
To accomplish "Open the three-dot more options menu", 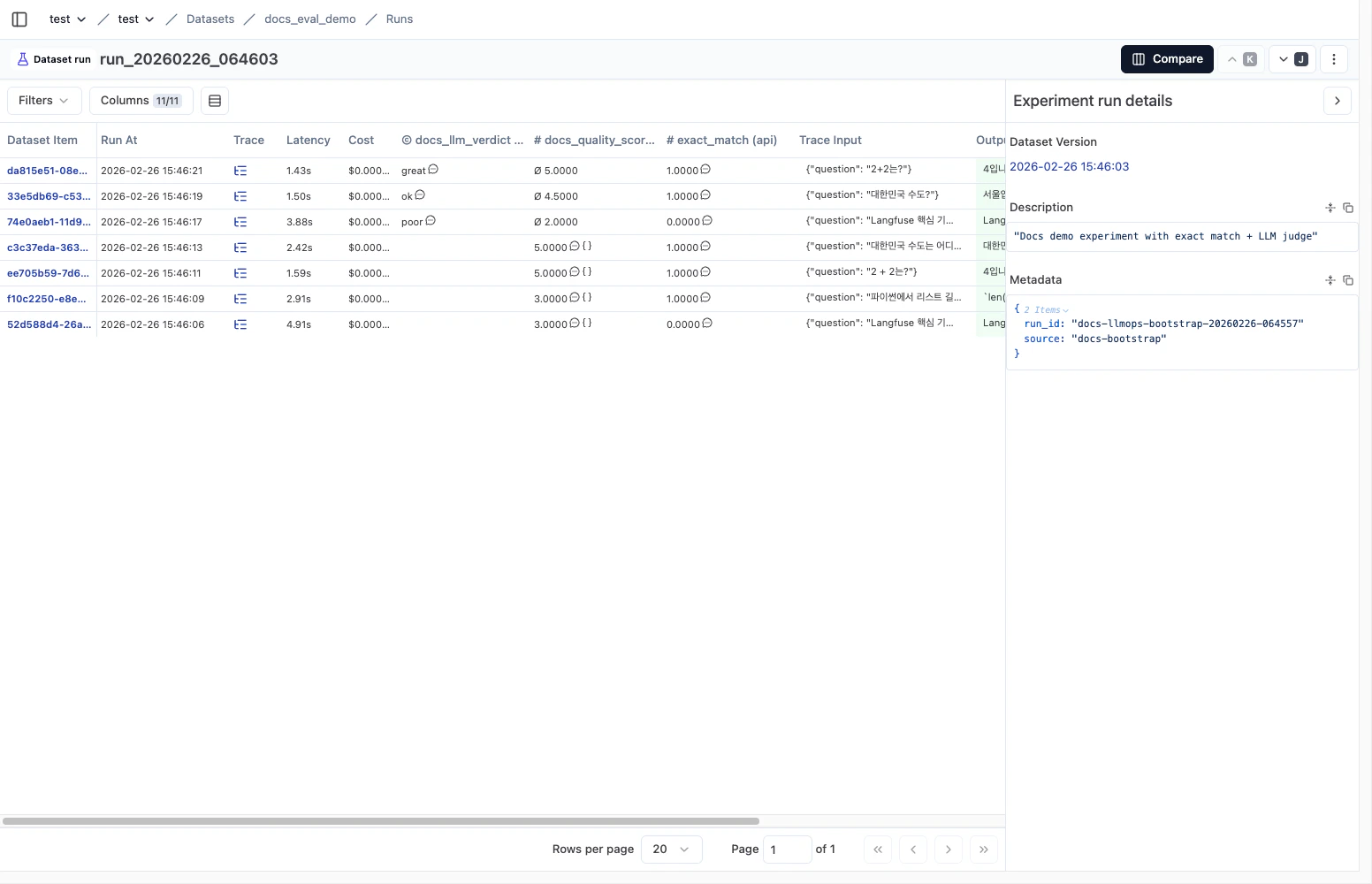I will click(x=1334, y=59).
